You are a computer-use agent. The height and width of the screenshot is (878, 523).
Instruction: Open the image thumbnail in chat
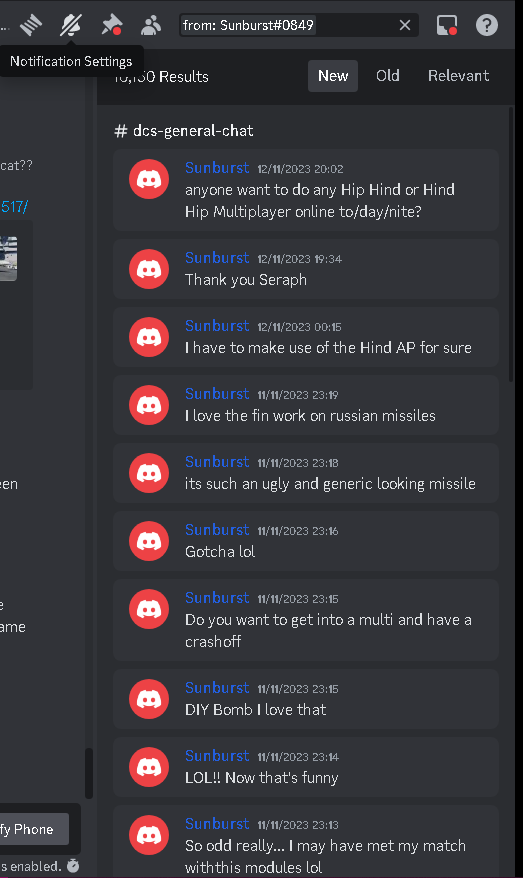[8, 259]
